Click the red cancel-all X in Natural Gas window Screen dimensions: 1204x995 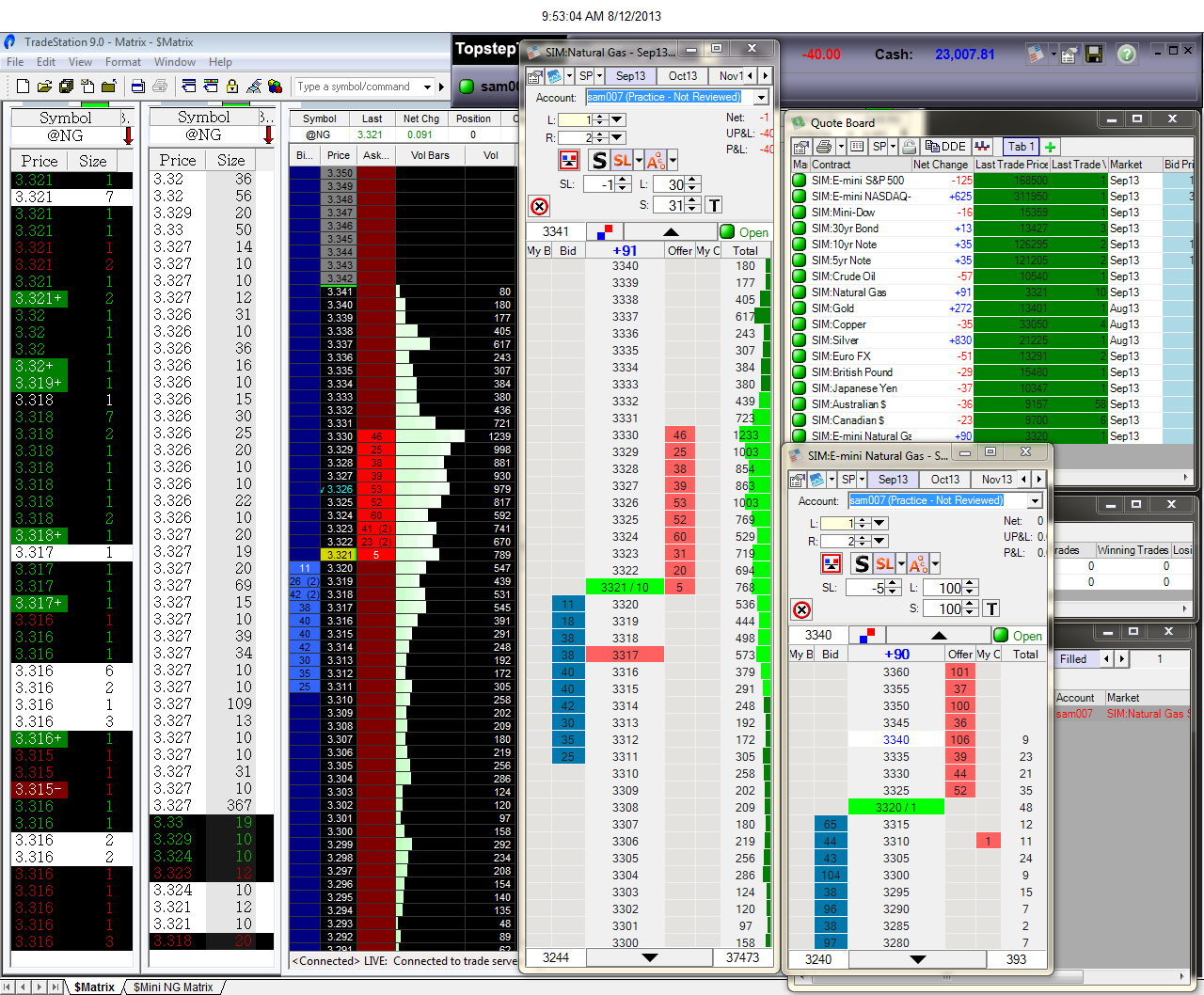(x=539, y=207)
